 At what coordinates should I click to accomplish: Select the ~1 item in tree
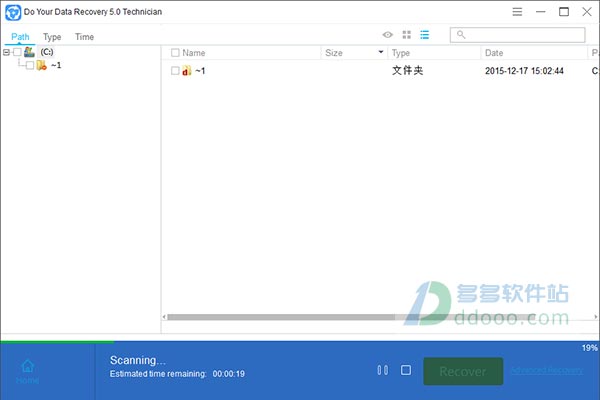point(56,65)
